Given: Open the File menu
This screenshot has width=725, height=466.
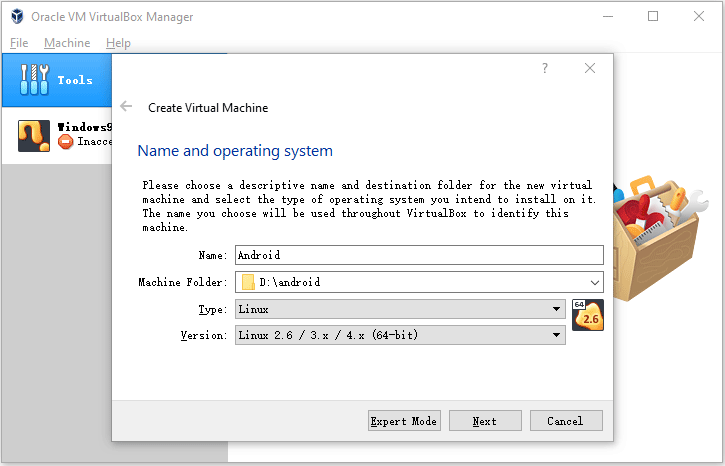Looking at the screenshot, I should click(19, 43).
